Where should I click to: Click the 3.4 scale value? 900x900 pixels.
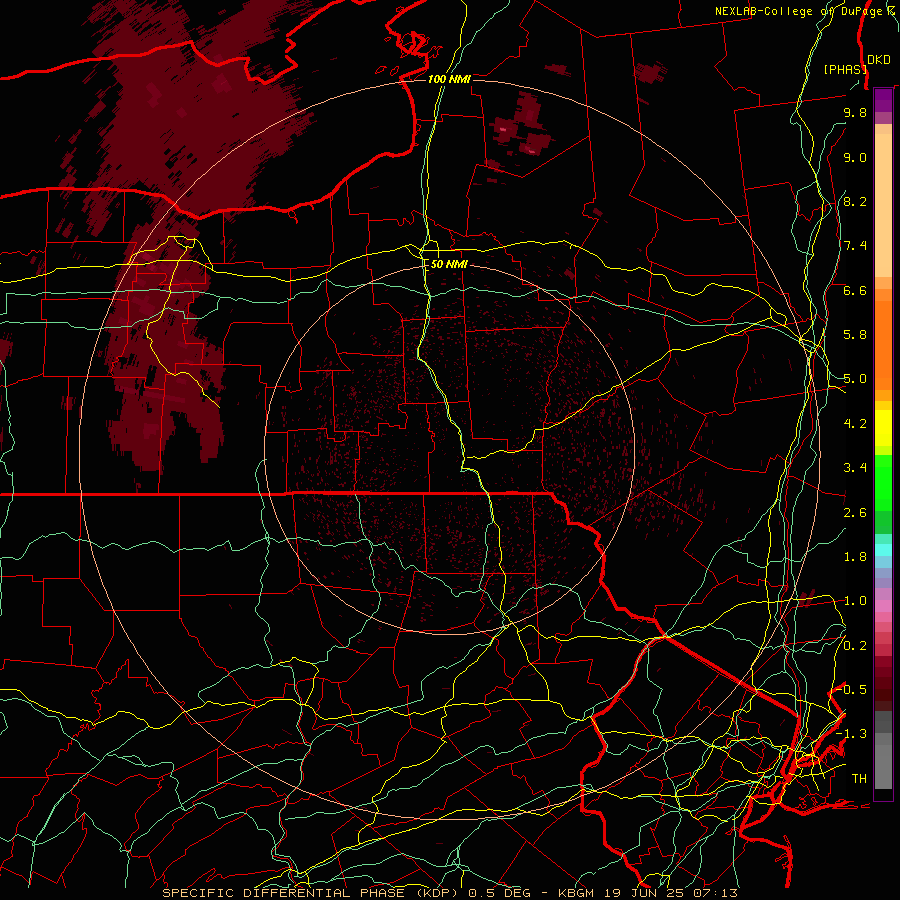click(855, 468)
